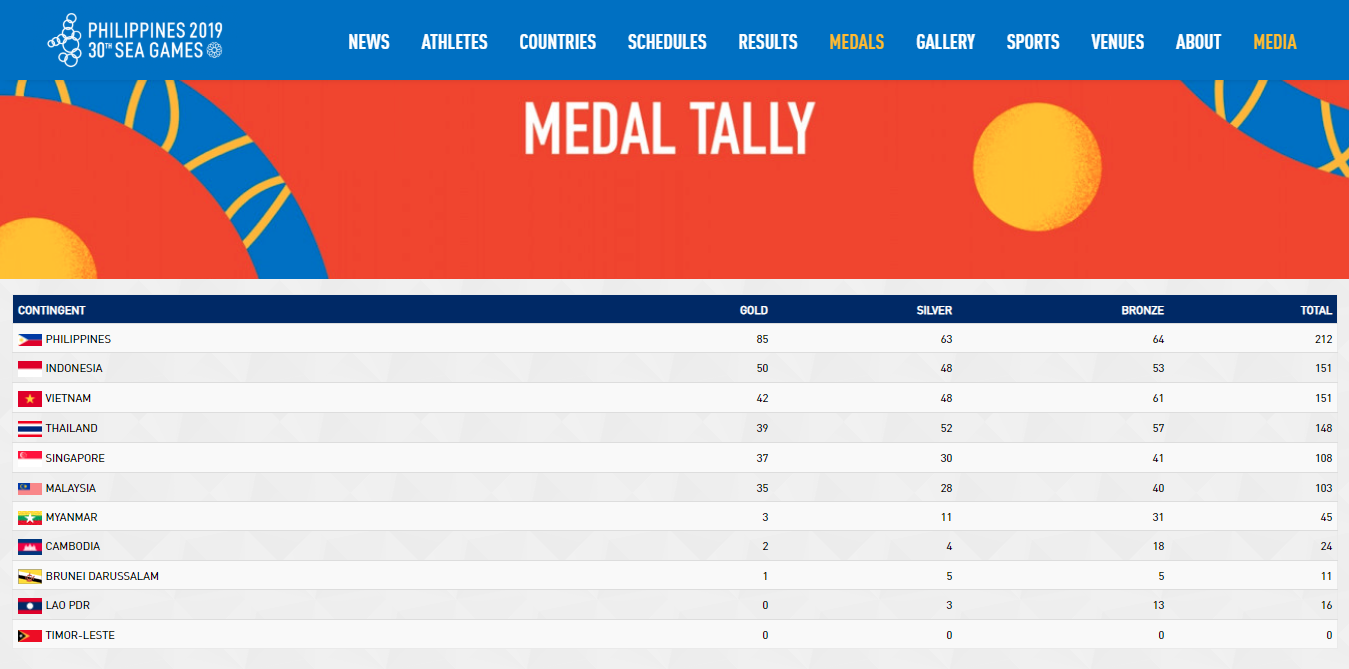The width and height of the screenshot is (1349, 669).
Task: Click the Total column header
Action: tap(1316, 310)
